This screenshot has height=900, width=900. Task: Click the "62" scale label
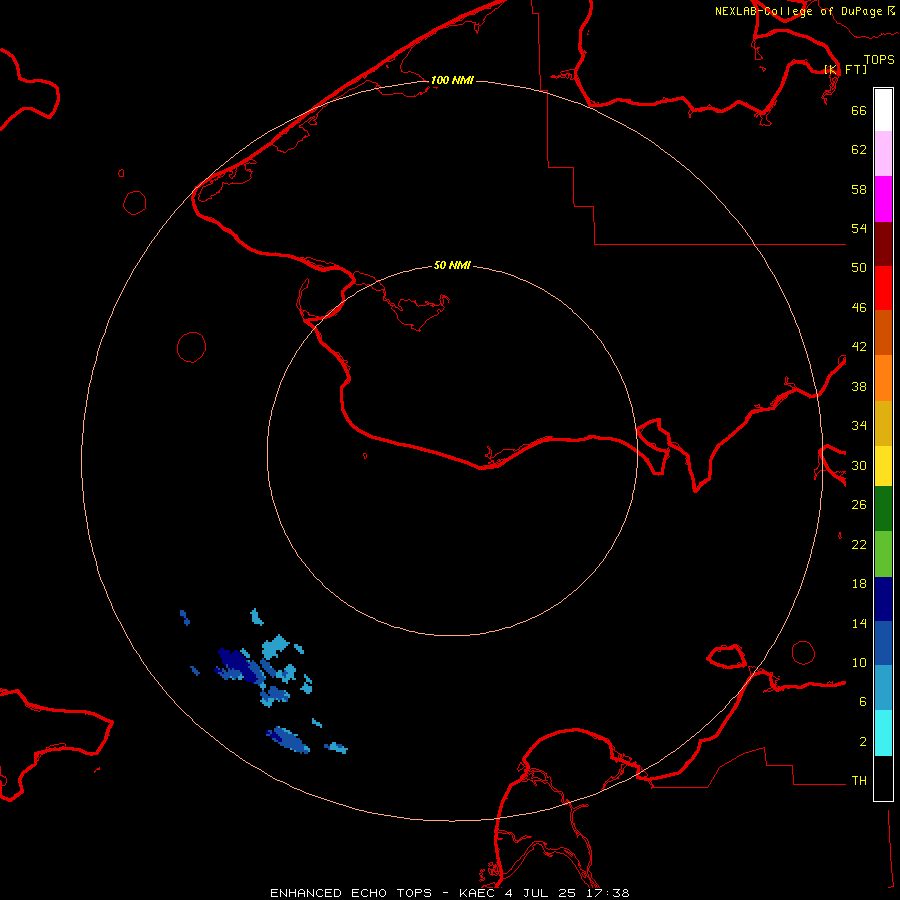(x=859, y=150)
